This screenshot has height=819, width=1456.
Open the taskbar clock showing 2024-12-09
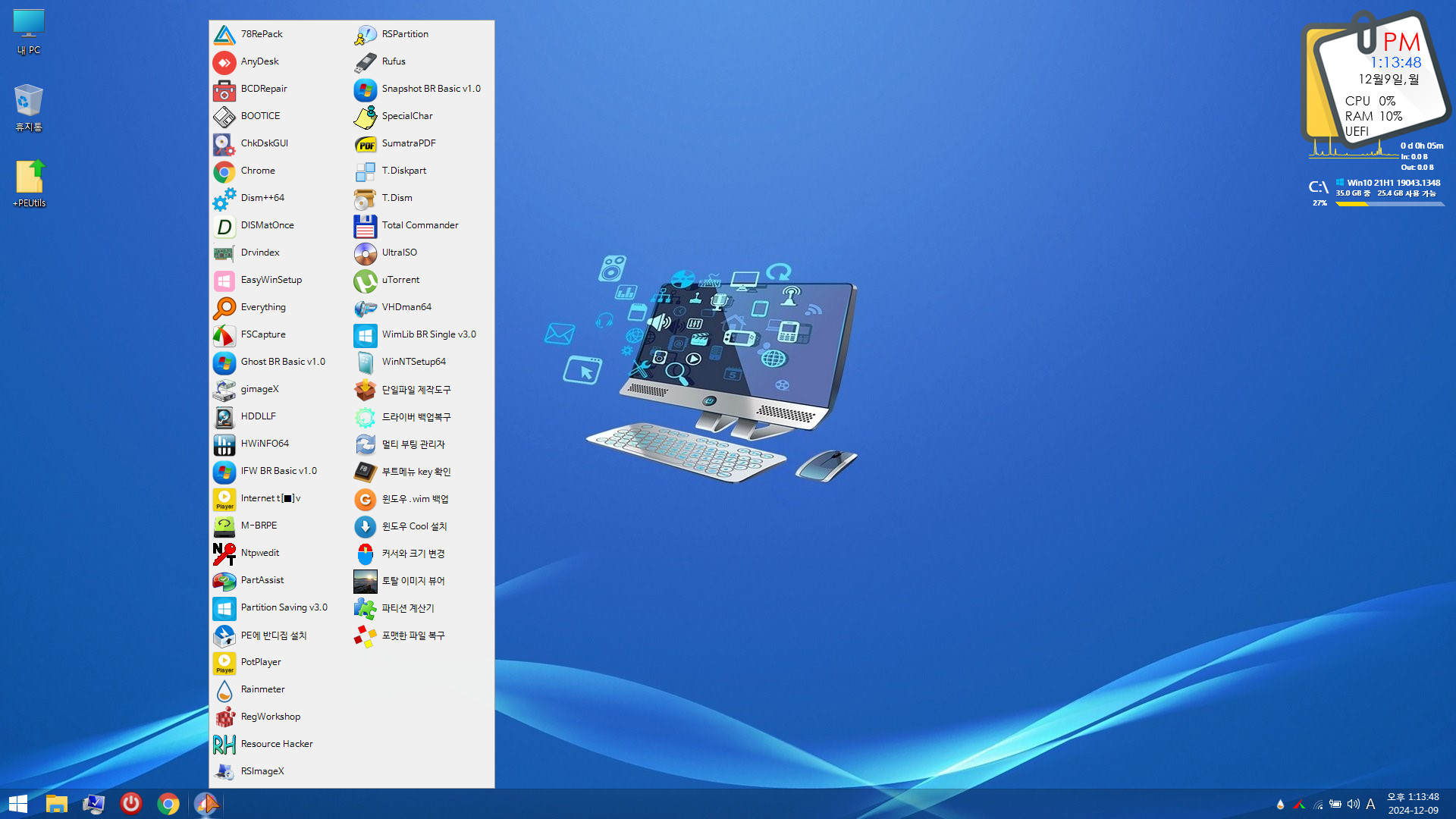[x=1413, y=804]
